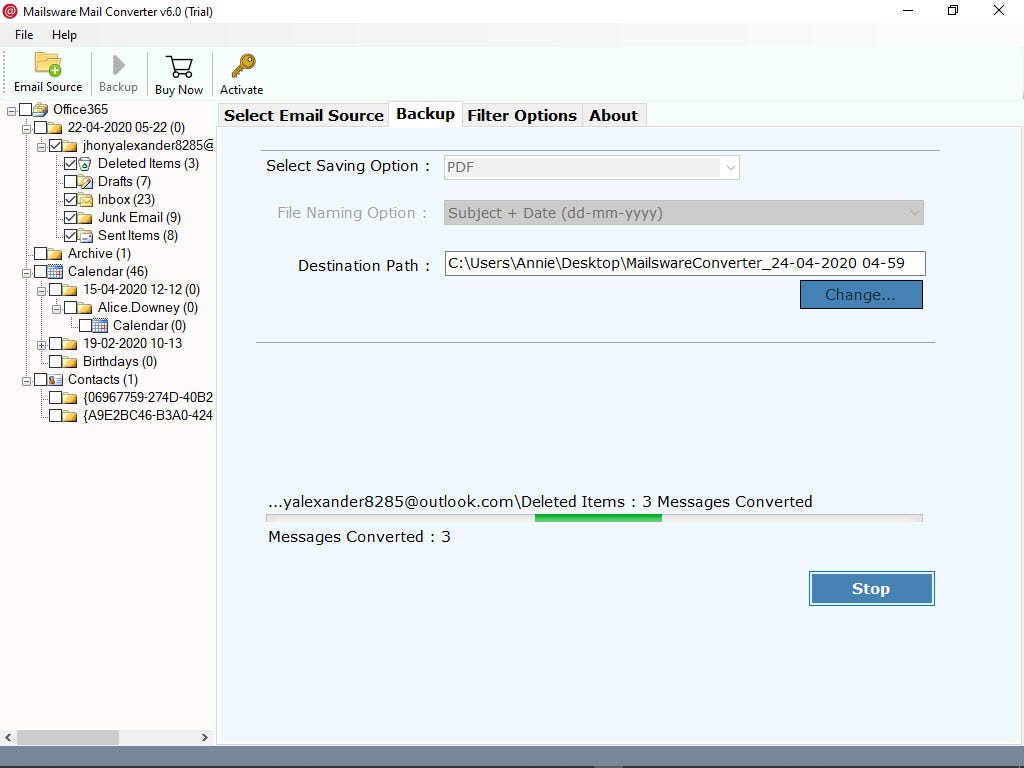Click the Birthdays folder icon

70,361
